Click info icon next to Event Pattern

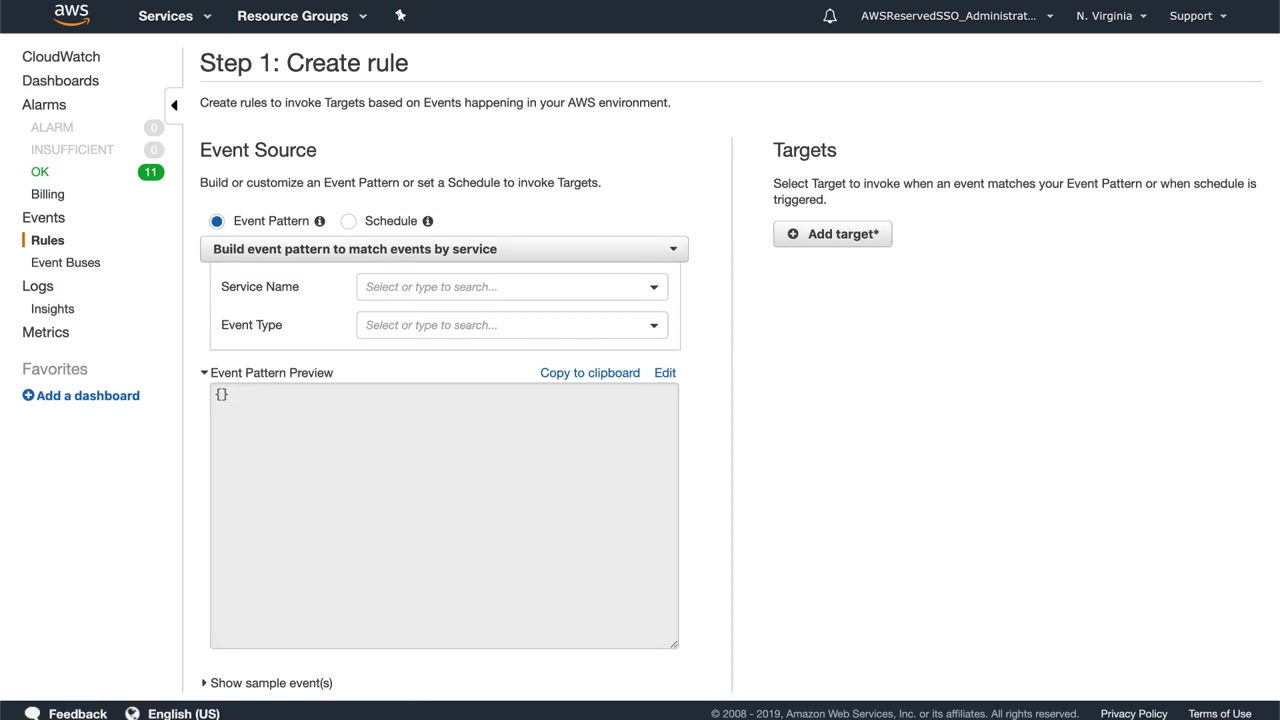click(320, 221)
